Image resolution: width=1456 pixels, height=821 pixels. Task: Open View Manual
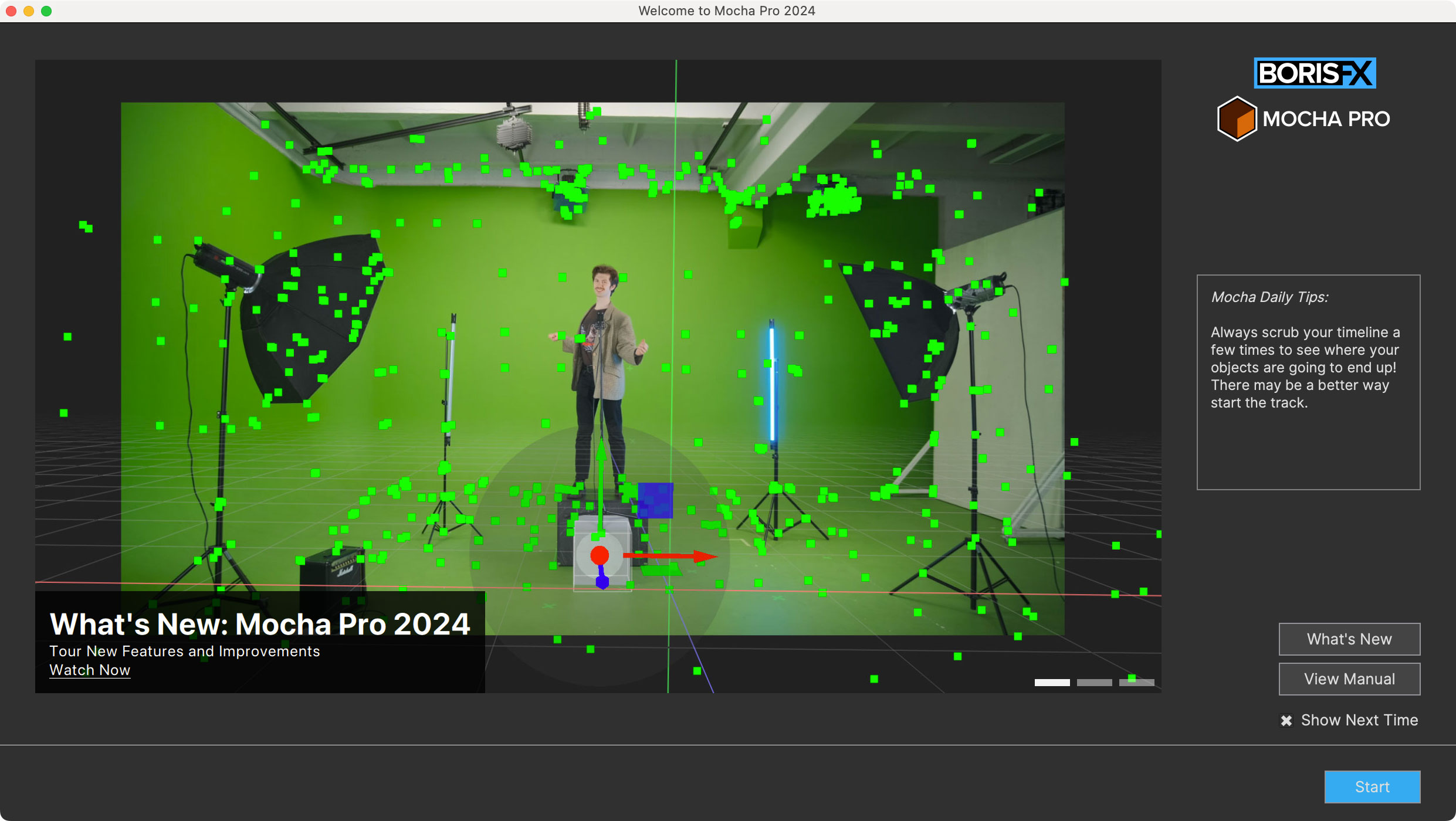point(1349,678)
